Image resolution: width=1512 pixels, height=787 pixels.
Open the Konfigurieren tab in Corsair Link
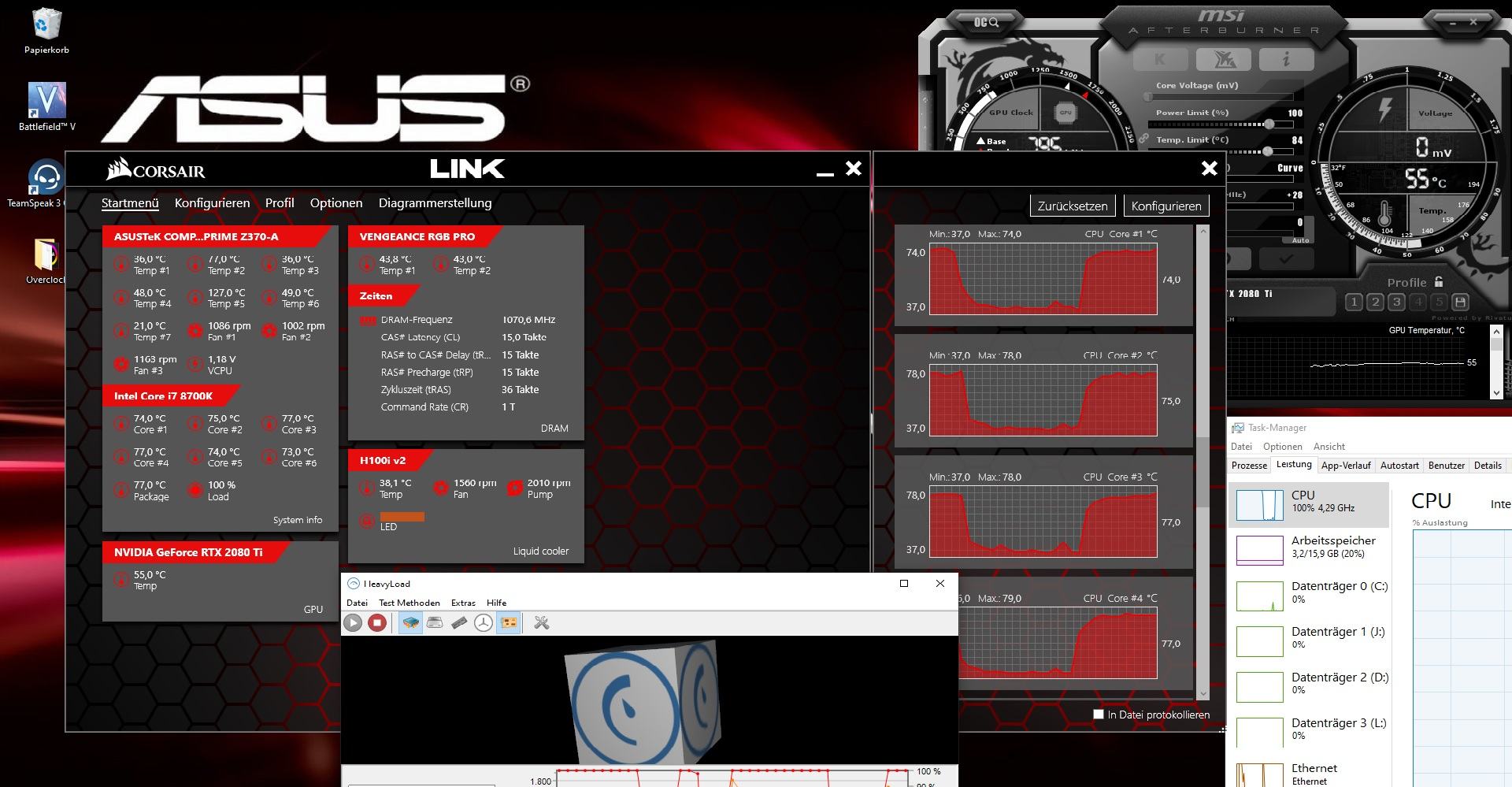(212, 203)
